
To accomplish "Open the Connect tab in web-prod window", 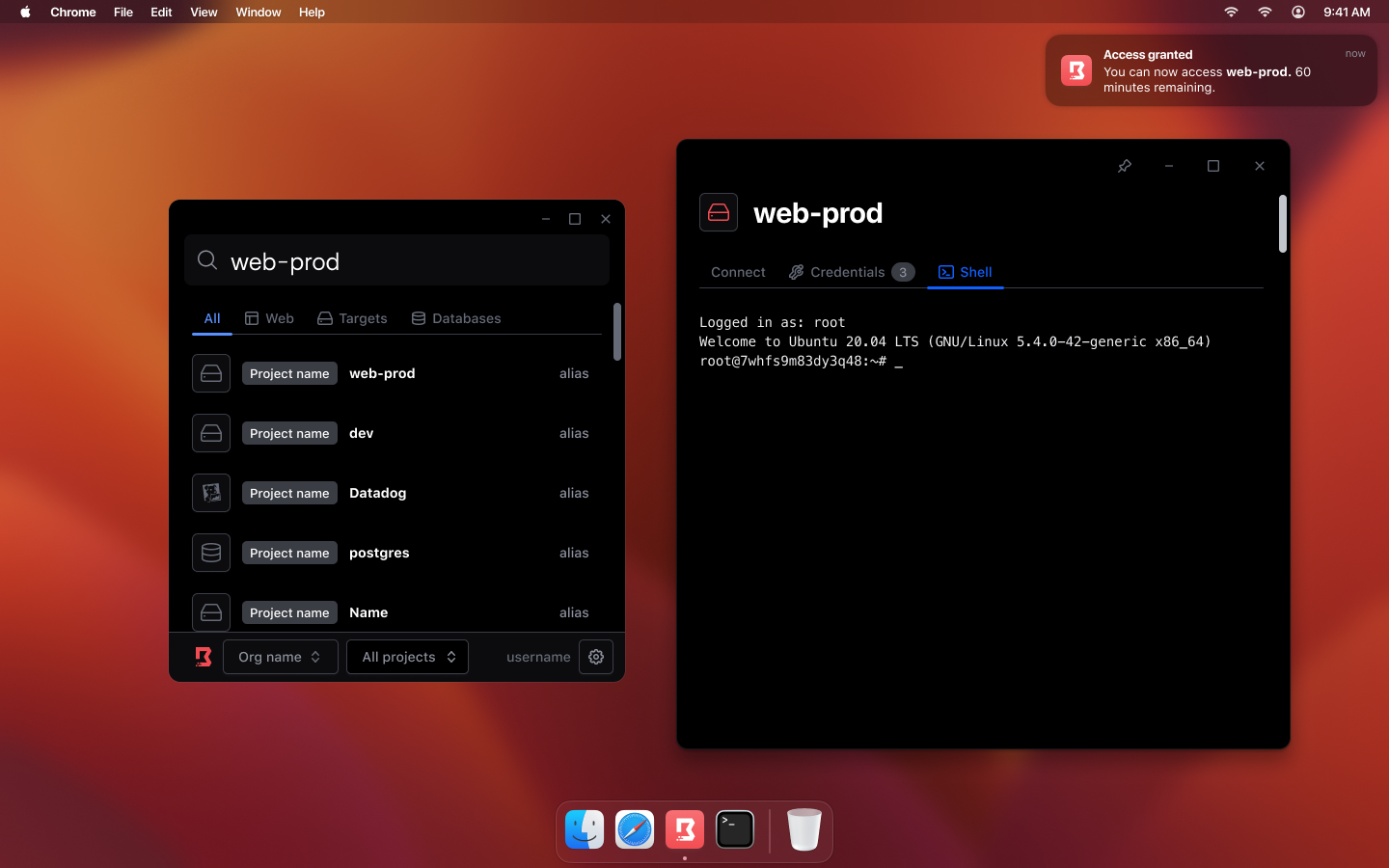I will click(x=738, y=272).
